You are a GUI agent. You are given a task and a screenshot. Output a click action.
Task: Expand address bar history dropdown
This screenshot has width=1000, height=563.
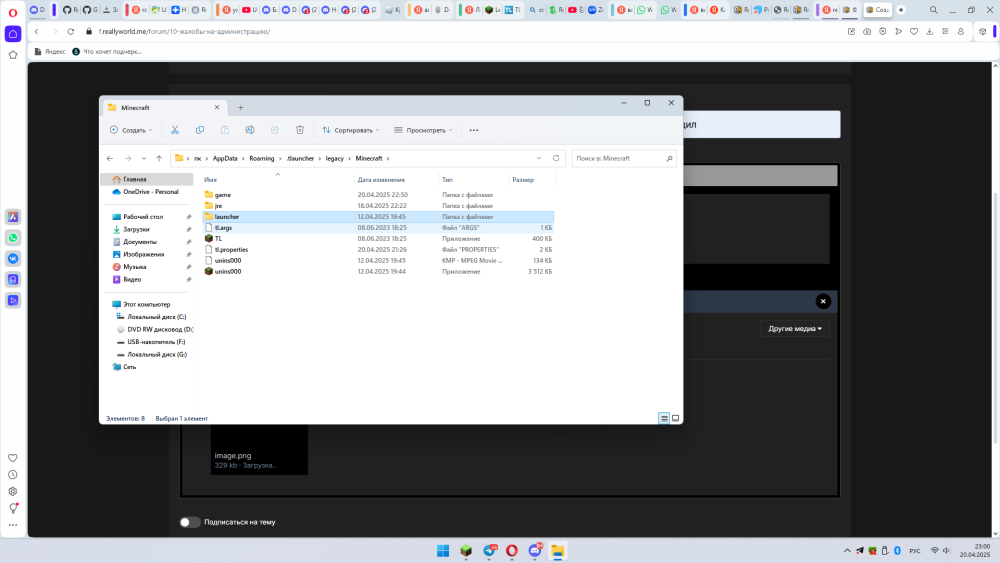[x=539, y=158]
